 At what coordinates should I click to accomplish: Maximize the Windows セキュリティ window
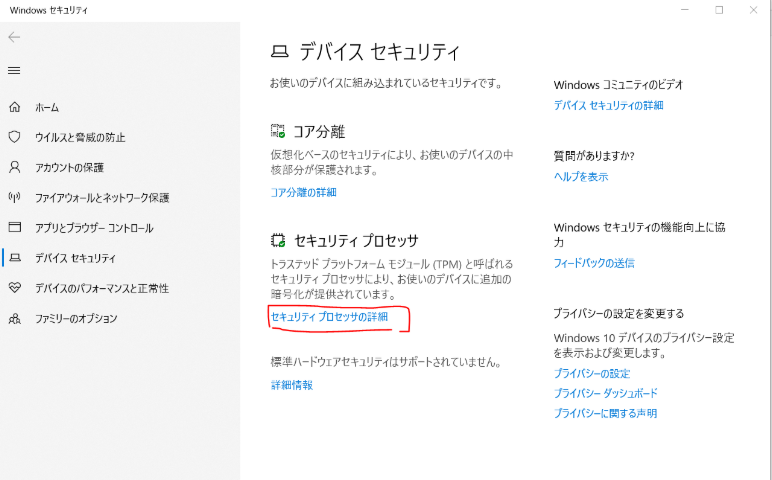[719, 10]
